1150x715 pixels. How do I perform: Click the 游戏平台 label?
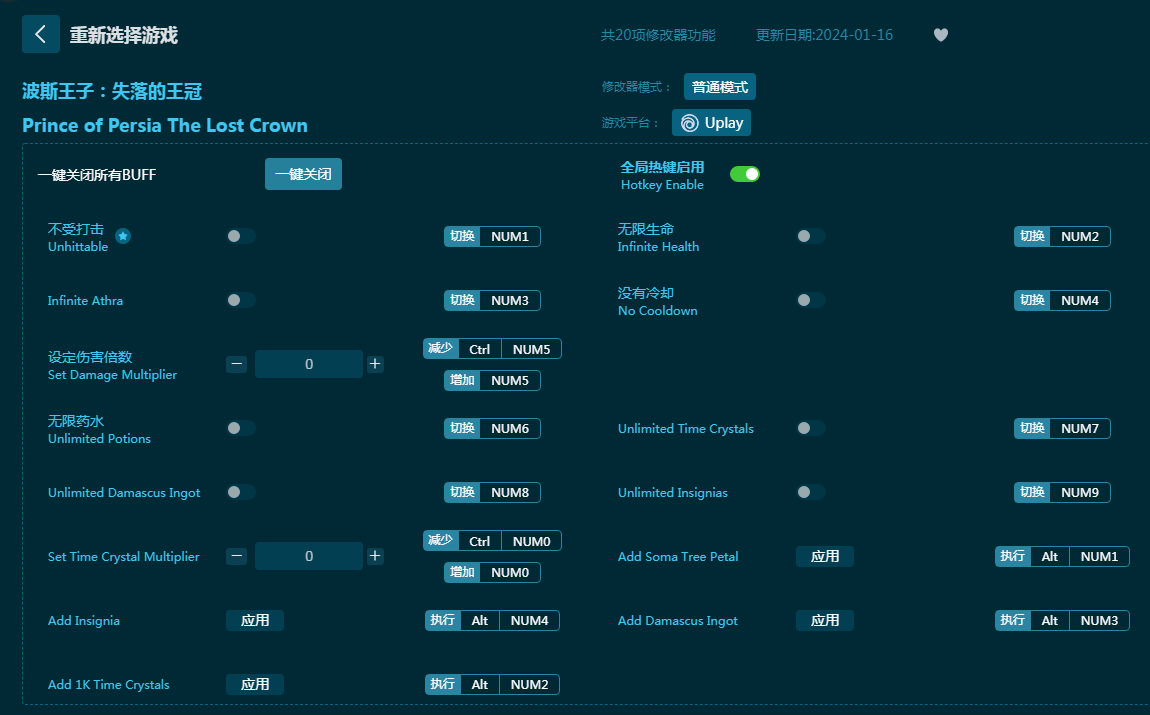pyautogui.click(x=631, y=122)
